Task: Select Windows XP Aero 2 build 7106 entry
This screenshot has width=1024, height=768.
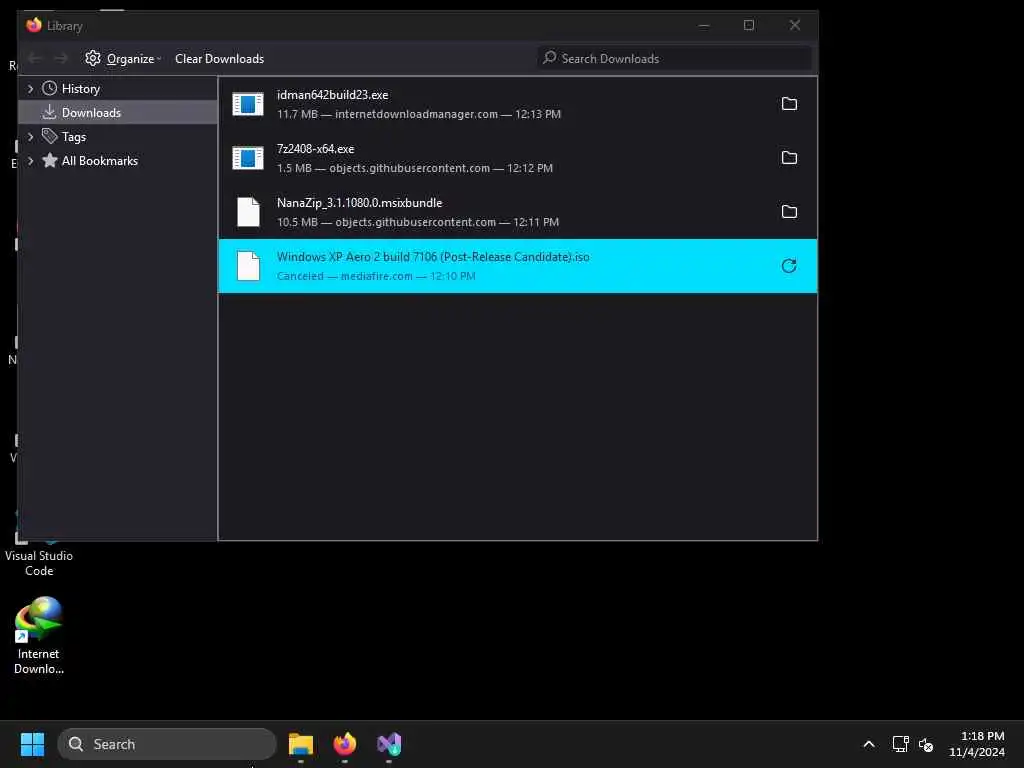Action: click(517, 266)
